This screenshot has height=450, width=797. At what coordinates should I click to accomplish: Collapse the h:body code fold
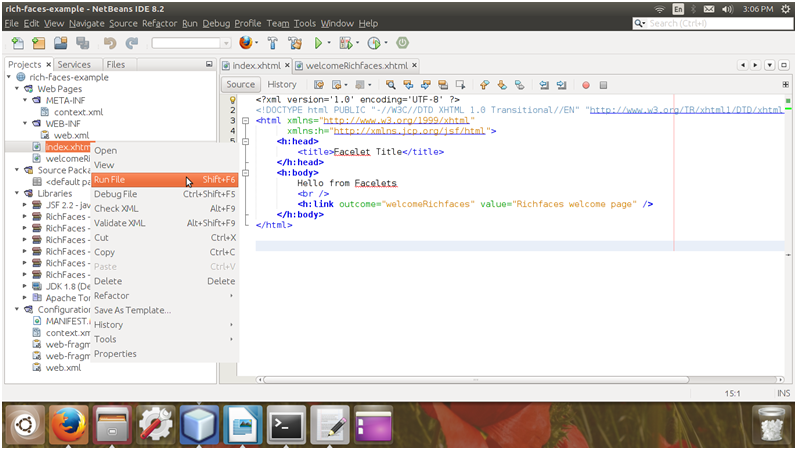[246, 173]
